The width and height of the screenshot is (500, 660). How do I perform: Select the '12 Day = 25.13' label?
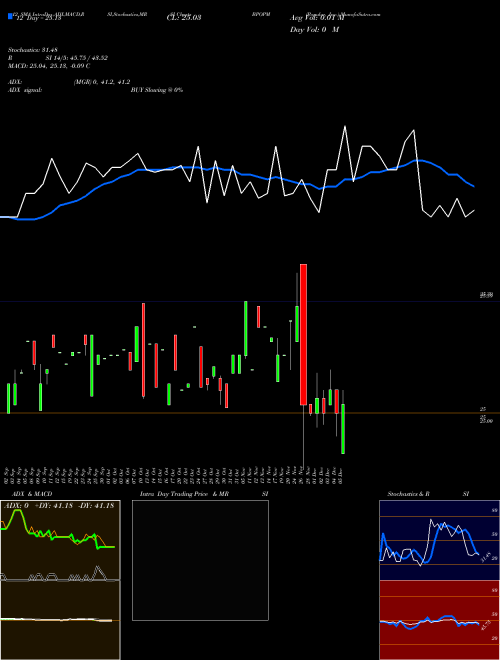pyautogui.click(x=39, y=18)
